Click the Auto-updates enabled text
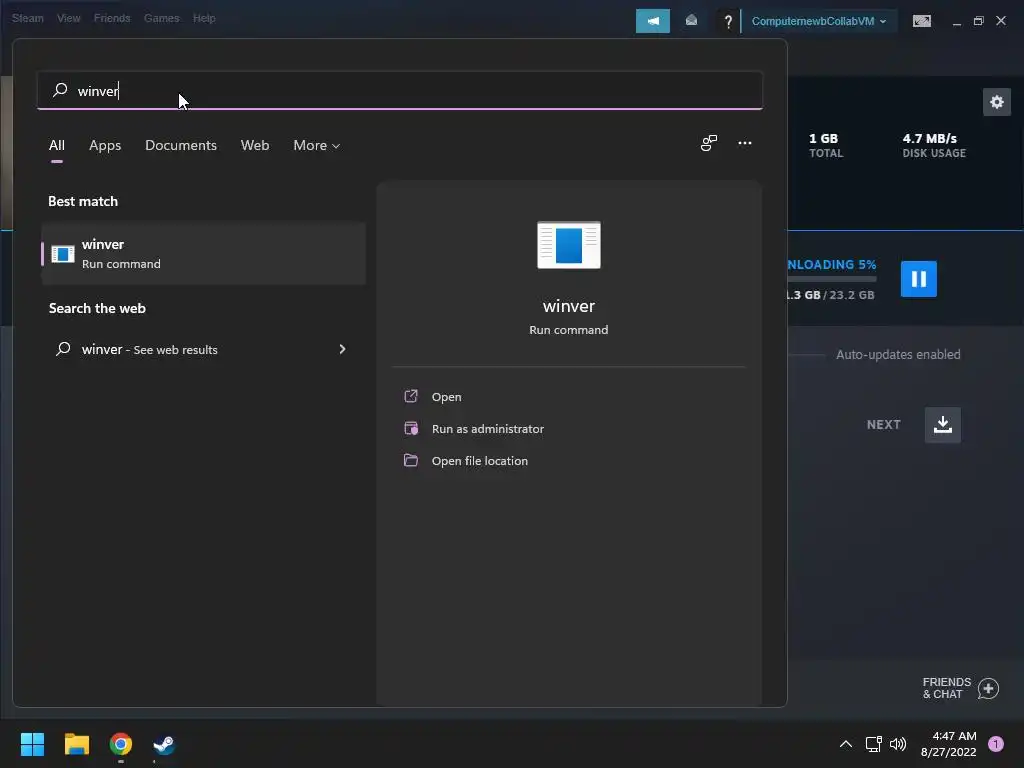 pos(898,355)
